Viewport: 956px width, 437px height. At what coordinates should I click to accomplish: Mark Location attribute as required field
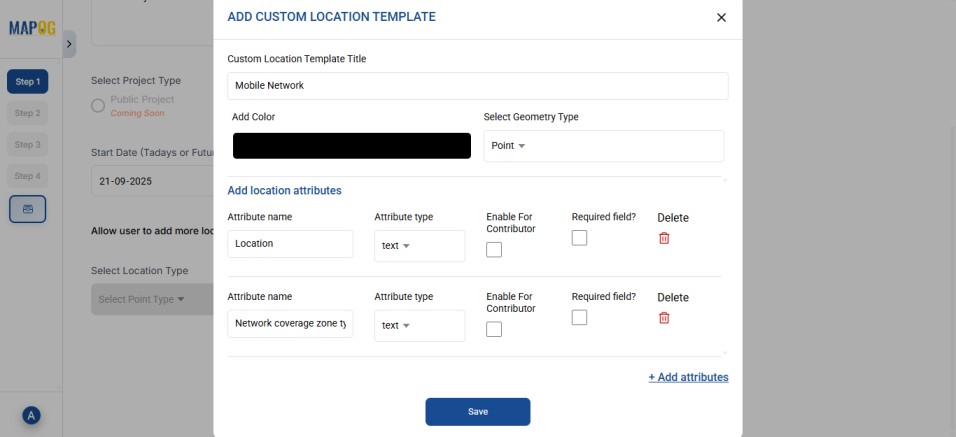point(579,238)
